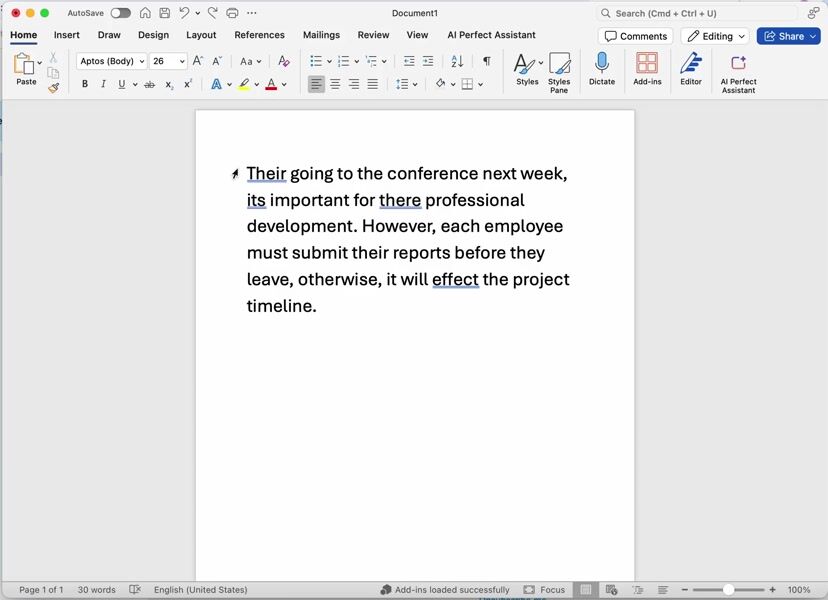Select the Format Painter brush
828x600 pixels.
coord(54,88)
